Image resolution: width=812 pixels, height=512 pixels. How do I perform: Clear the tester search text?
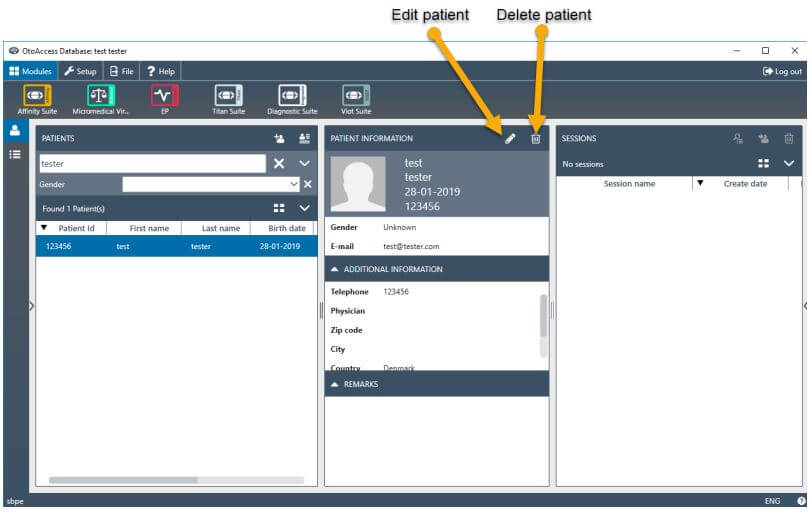coord(279,164)
